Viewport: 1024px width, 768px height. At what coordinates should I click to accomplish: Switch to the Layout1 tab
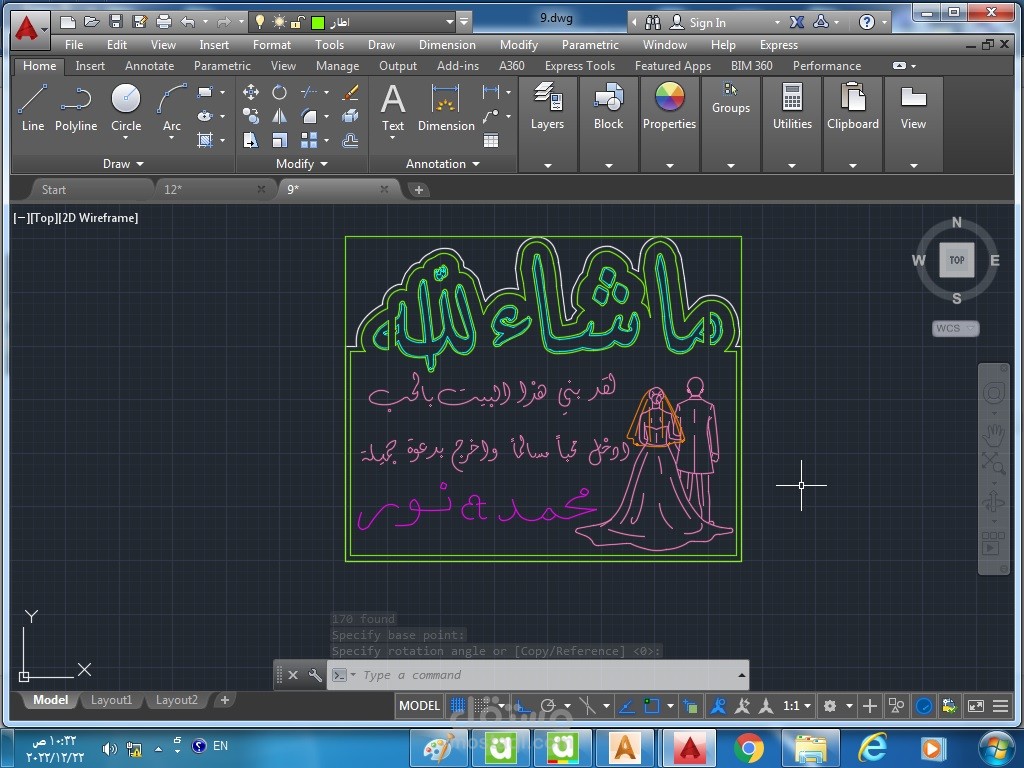click(111, 700)
